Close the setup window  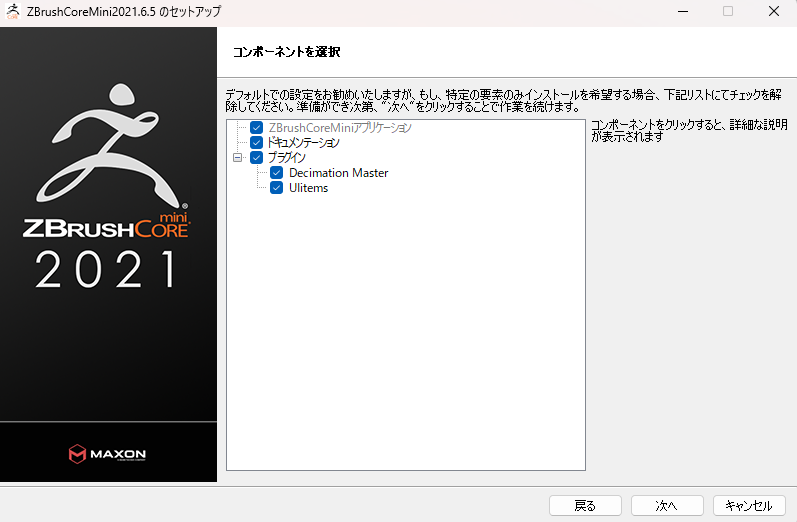click(774, 11)
